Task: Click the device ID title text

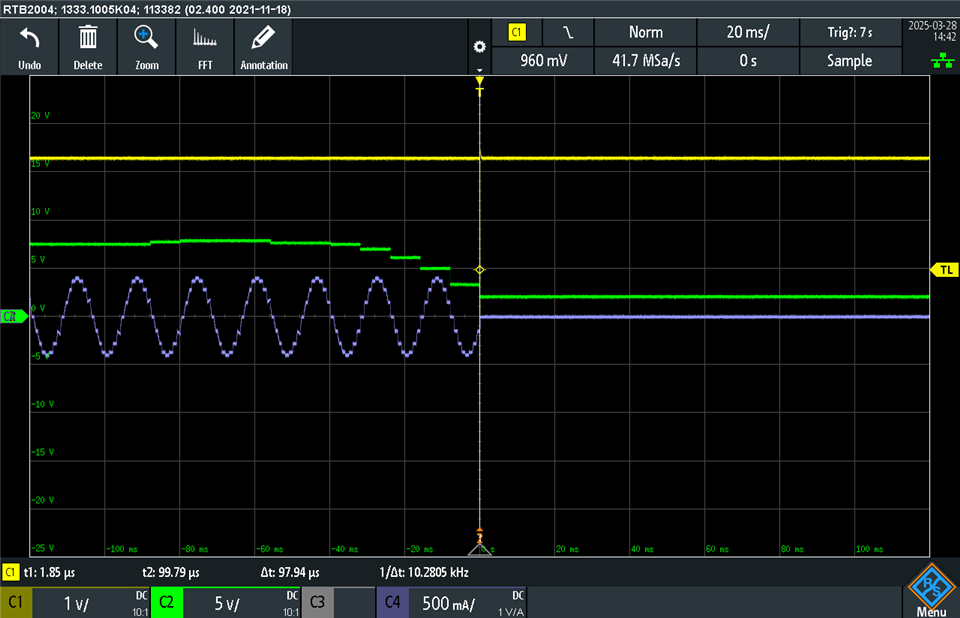Action: [147, 9]
